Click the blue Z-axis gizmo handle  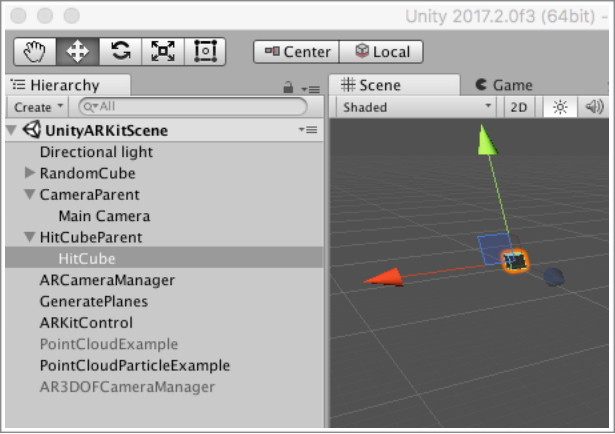click(x=554, y=277)
